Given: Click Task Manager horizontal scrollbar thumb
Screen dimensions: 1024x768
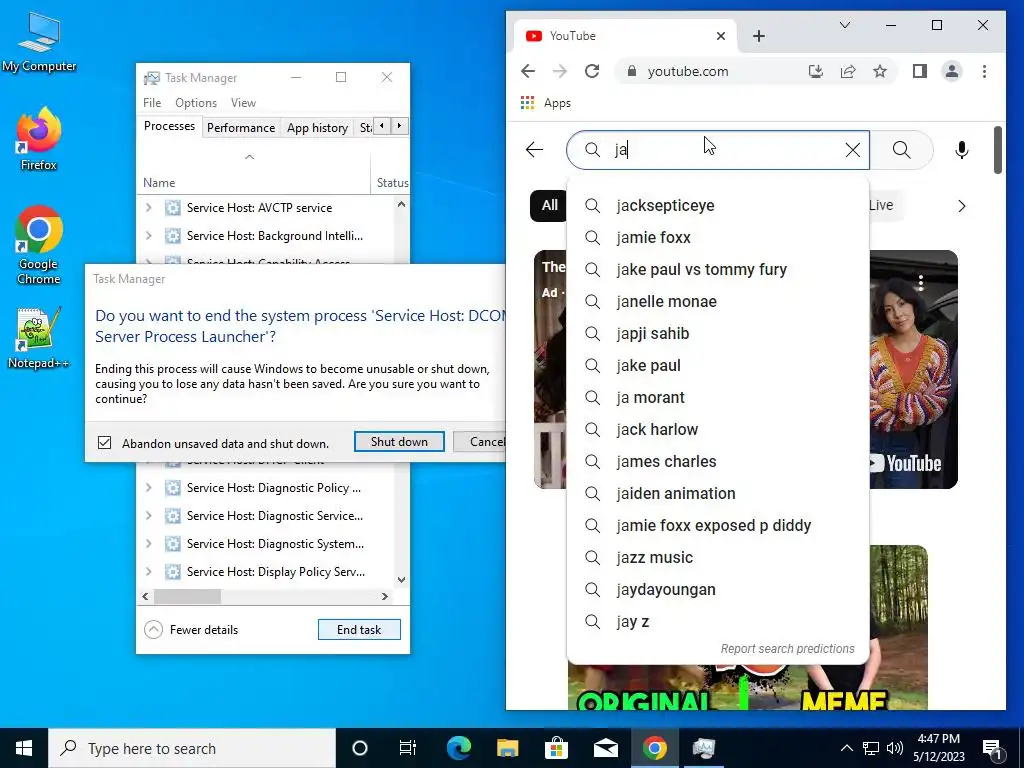Looking at the screenshot, I should [x=187, y=596].
